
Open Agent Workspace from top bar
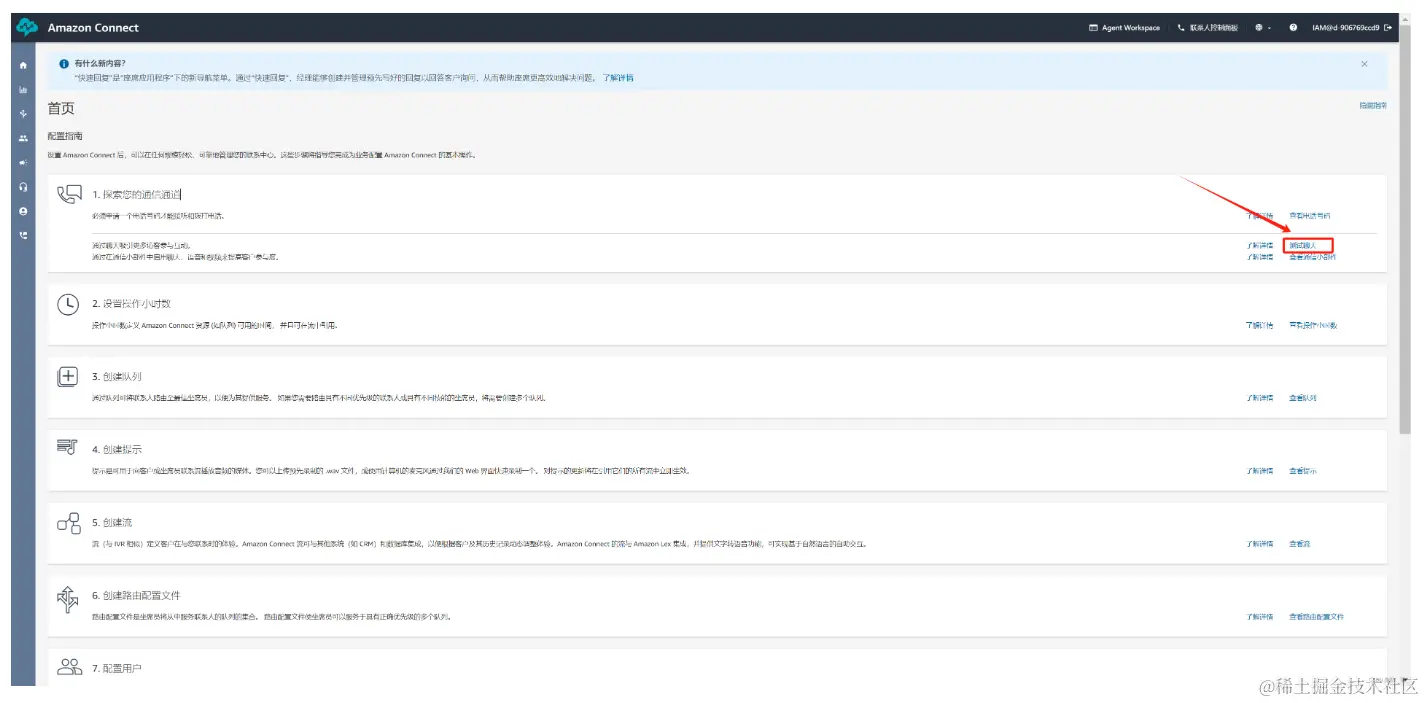pos(1124,28)
